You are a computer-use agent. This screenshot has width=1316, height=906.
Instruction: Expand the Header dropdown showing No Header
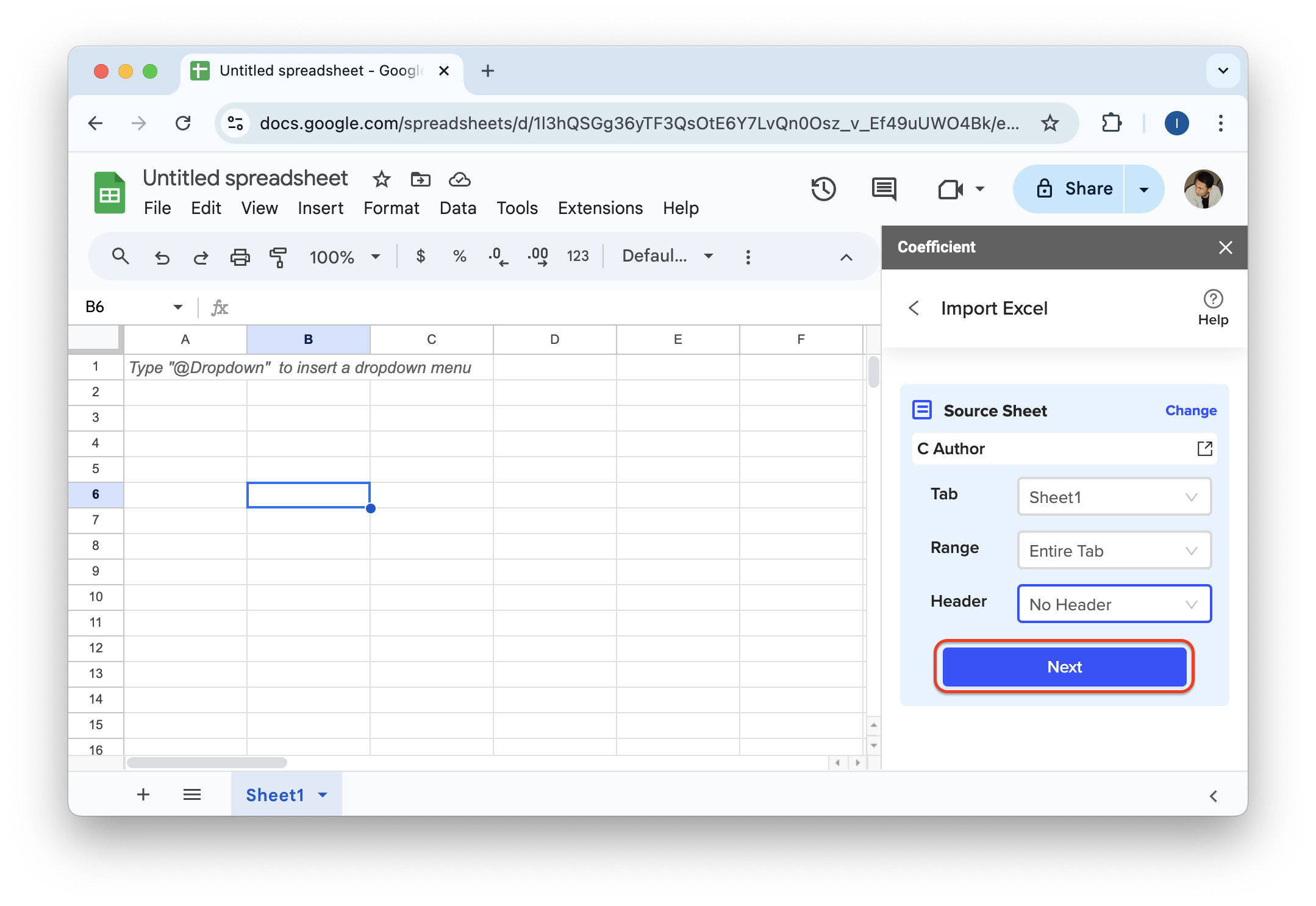click(x=1114, y=604)
